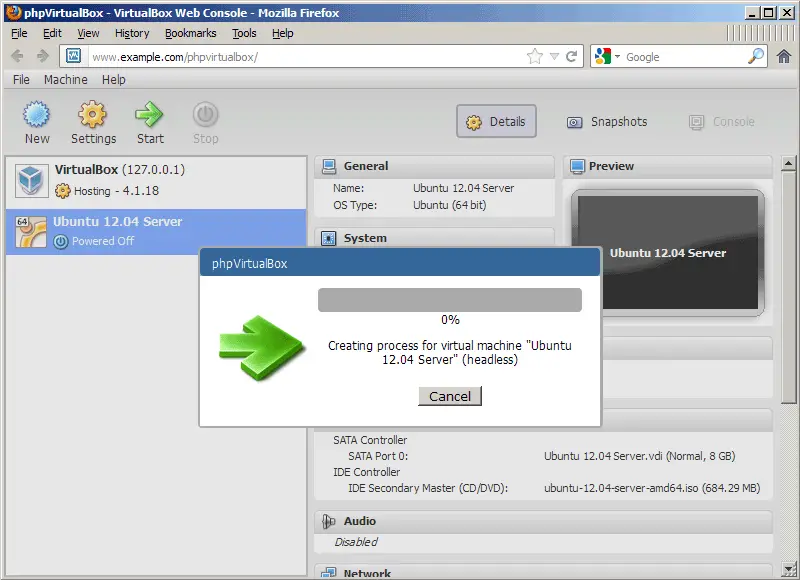Open address bar history dropdown arrow
This screenshot has width=800, height=580.
click(x=555, y=56)
